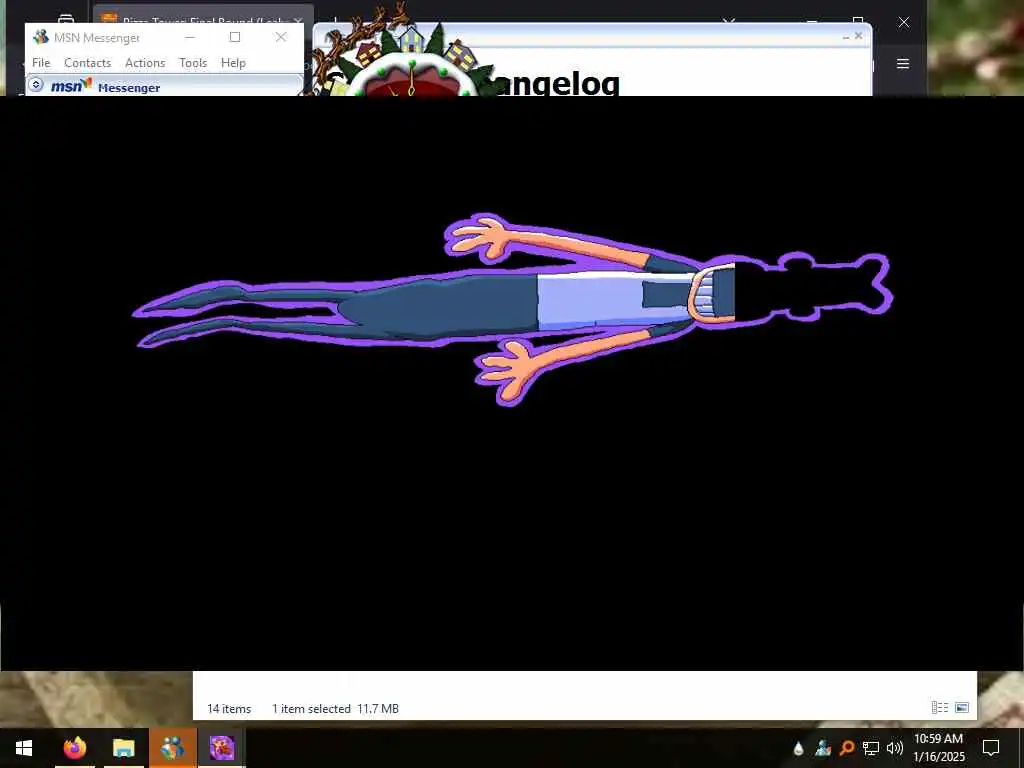Expand the round chevron beside msn Messenger logo
Image resolution: width=1024 pixels, height=768 pixels.
pyautogui.click(x=37, y=85)
